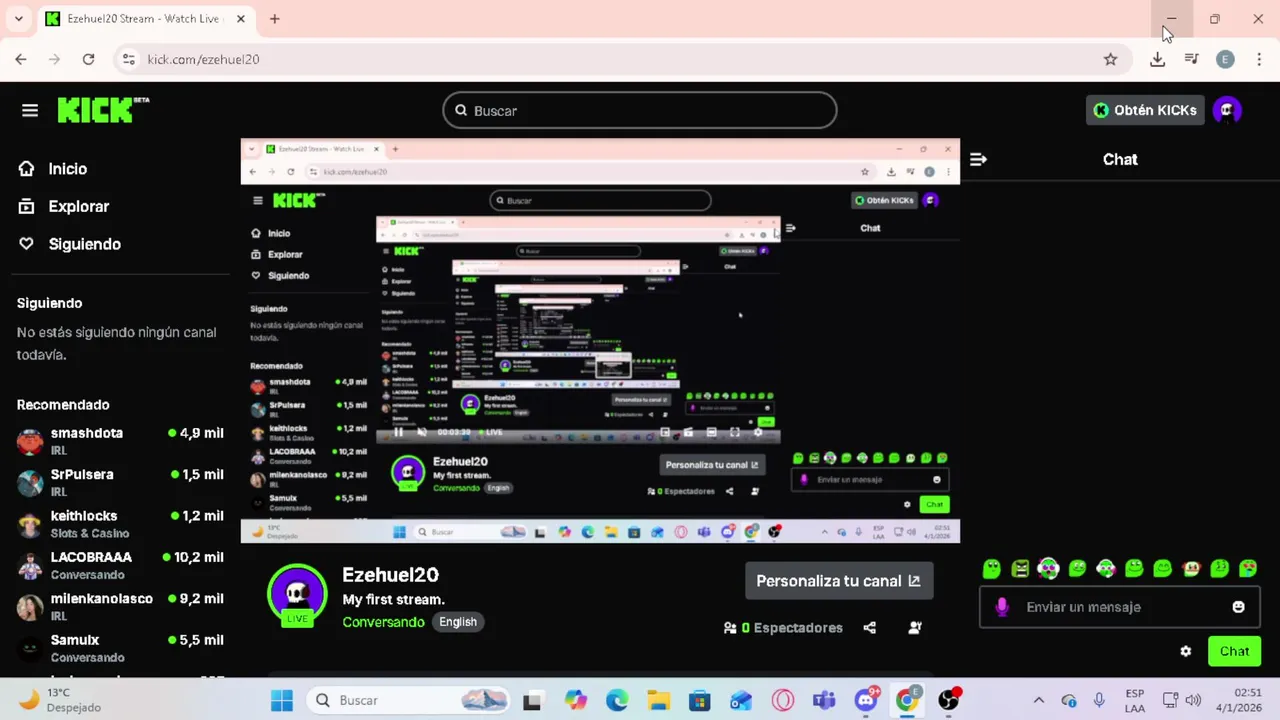The width and height of the screenshot is (1280, 720).
Task: Click the KICK beta logo
Action: [103, 110]
